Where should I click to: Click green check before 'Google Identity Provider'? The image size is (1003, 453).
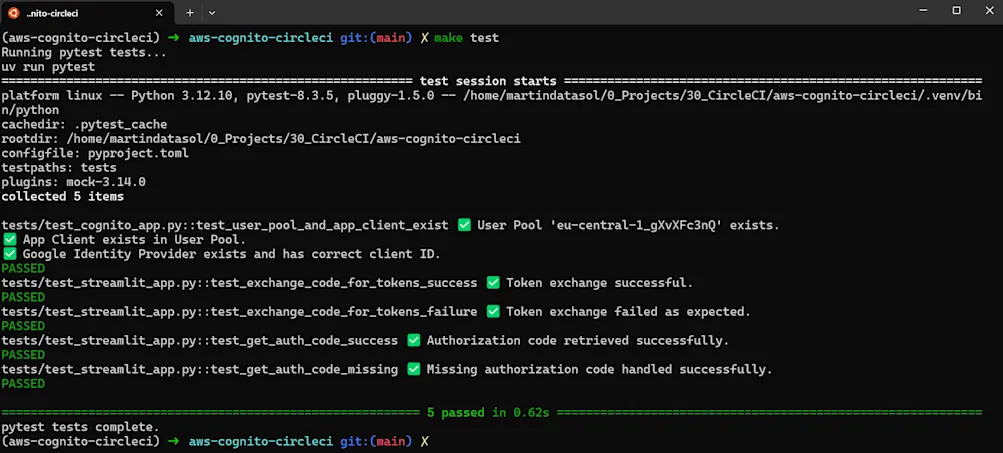pos(10,254)
